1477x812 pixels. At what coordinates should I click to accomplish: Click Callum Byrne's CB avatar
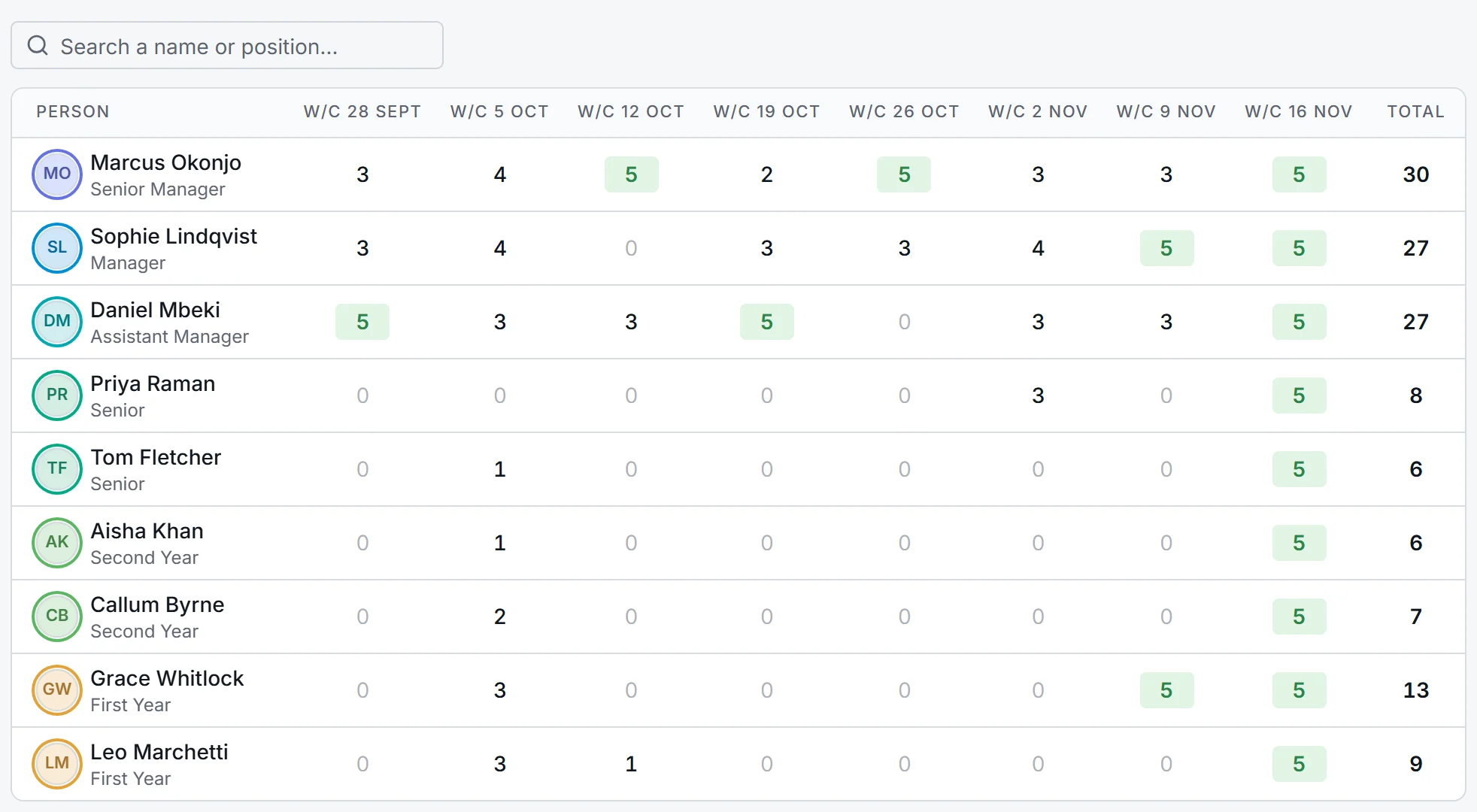click(57, 617)
